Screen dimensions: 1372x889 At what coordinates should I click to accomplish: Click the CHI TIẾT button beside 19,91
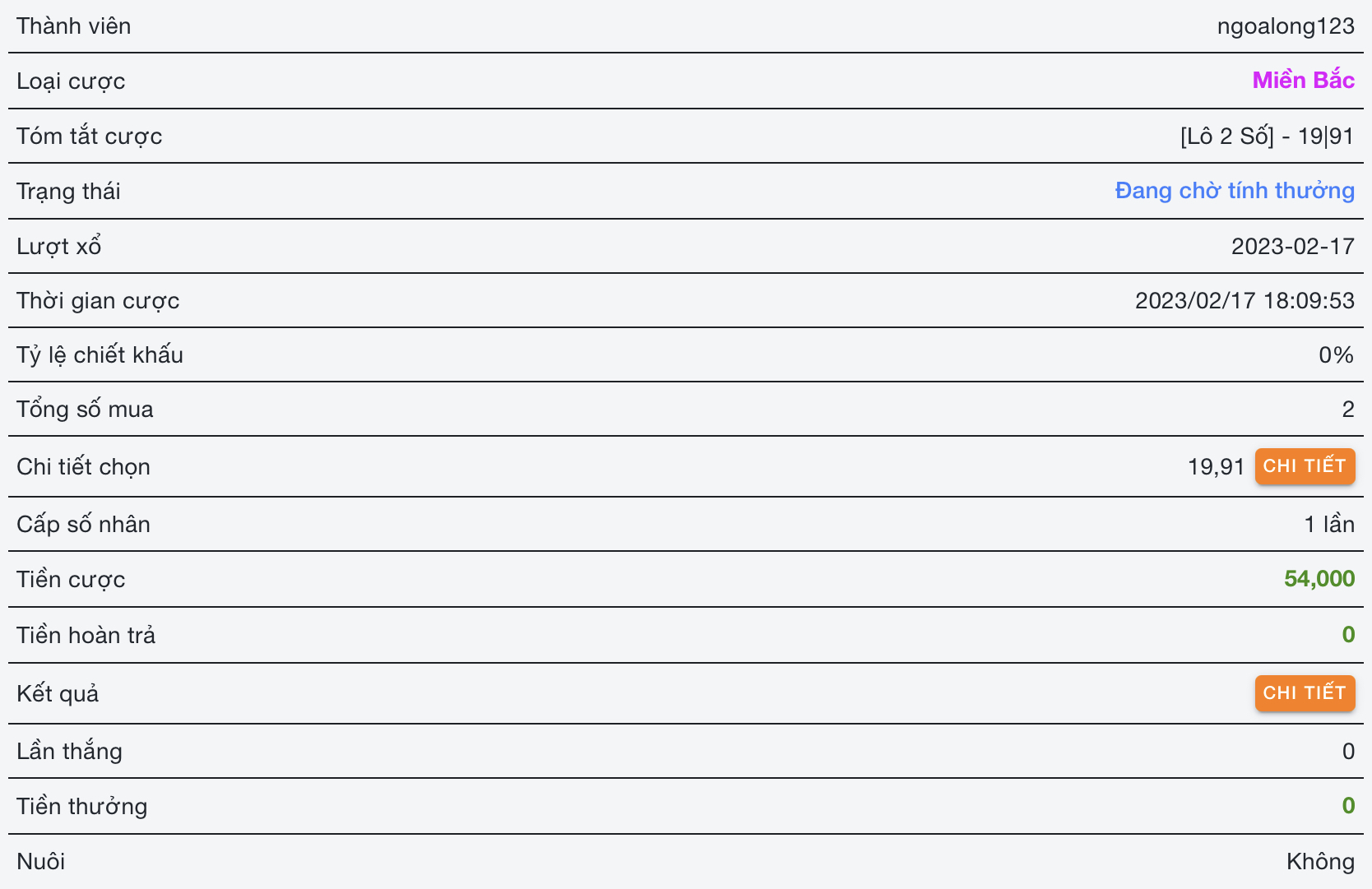1304,466
